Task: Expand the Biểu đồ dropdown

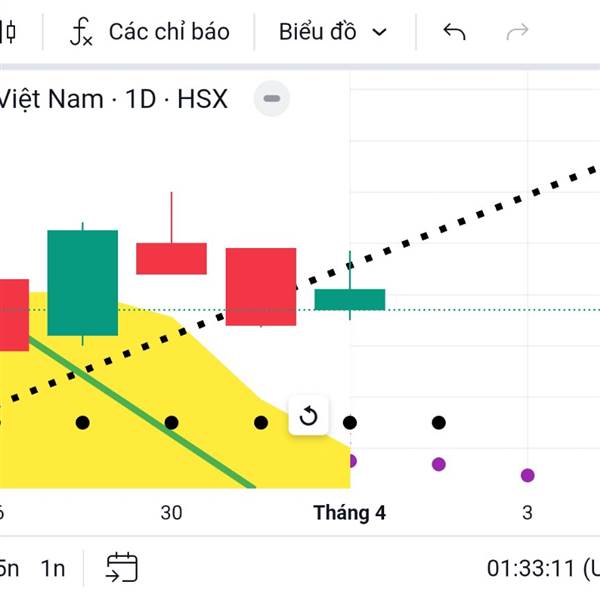Action: click(332, 32)
